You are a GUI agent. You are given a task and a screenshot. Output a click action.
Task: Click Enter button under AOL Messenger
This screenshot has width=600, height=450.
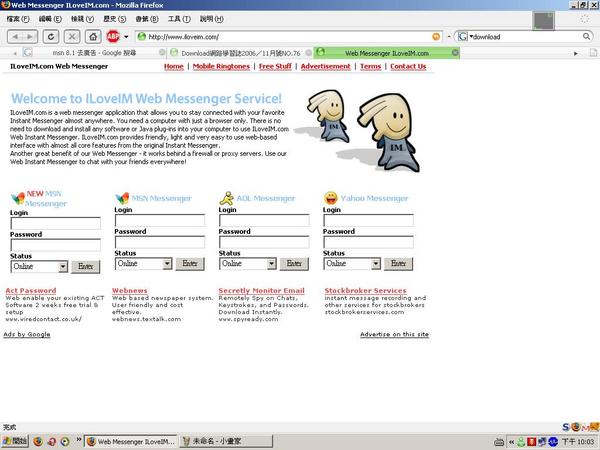point(294,264)
